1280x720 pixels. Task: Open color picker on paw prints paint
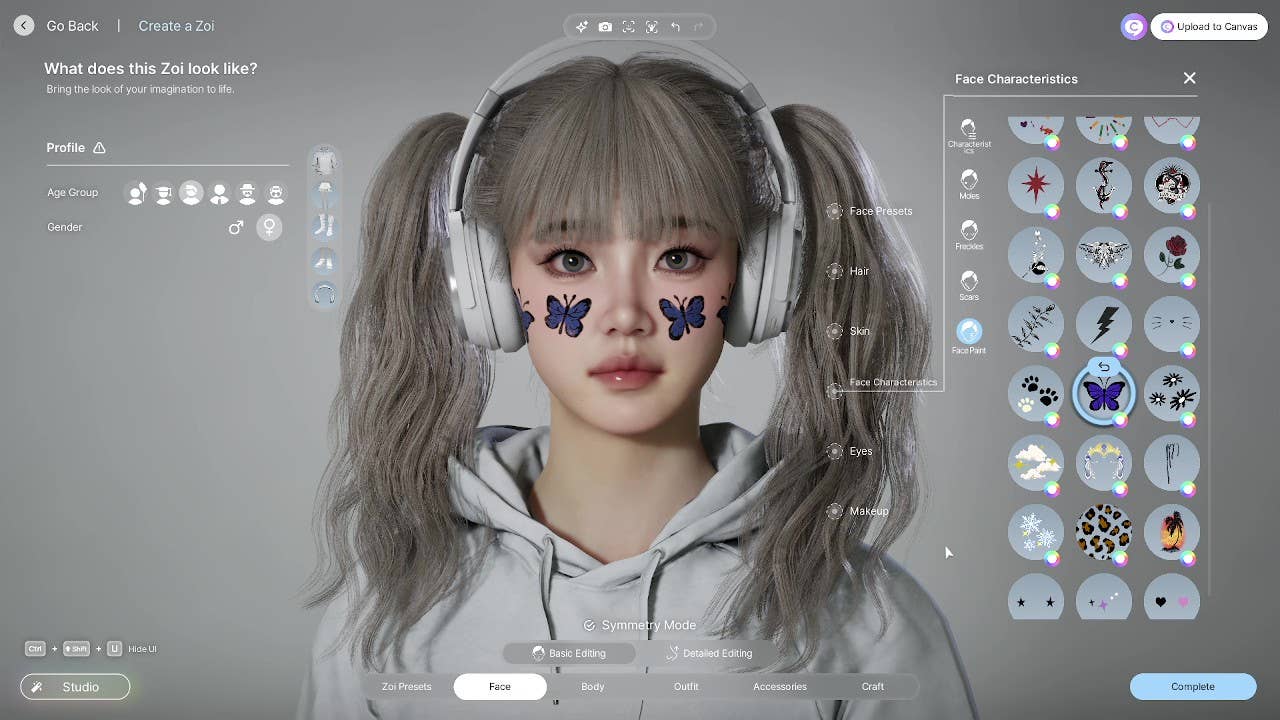(1053, 420)
